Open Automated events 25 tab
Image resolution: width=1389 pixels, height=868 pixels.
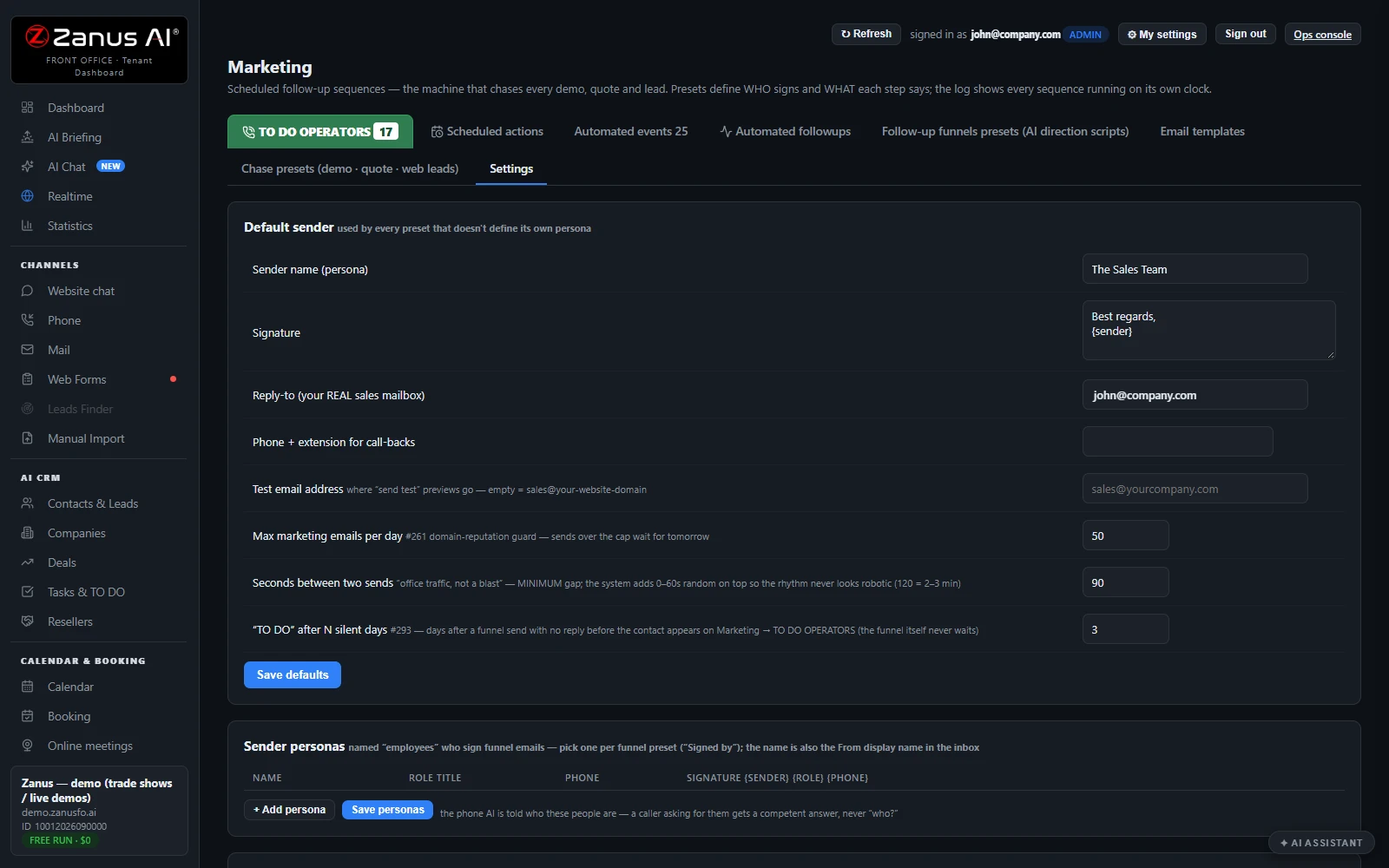click(x=631, y=132)
